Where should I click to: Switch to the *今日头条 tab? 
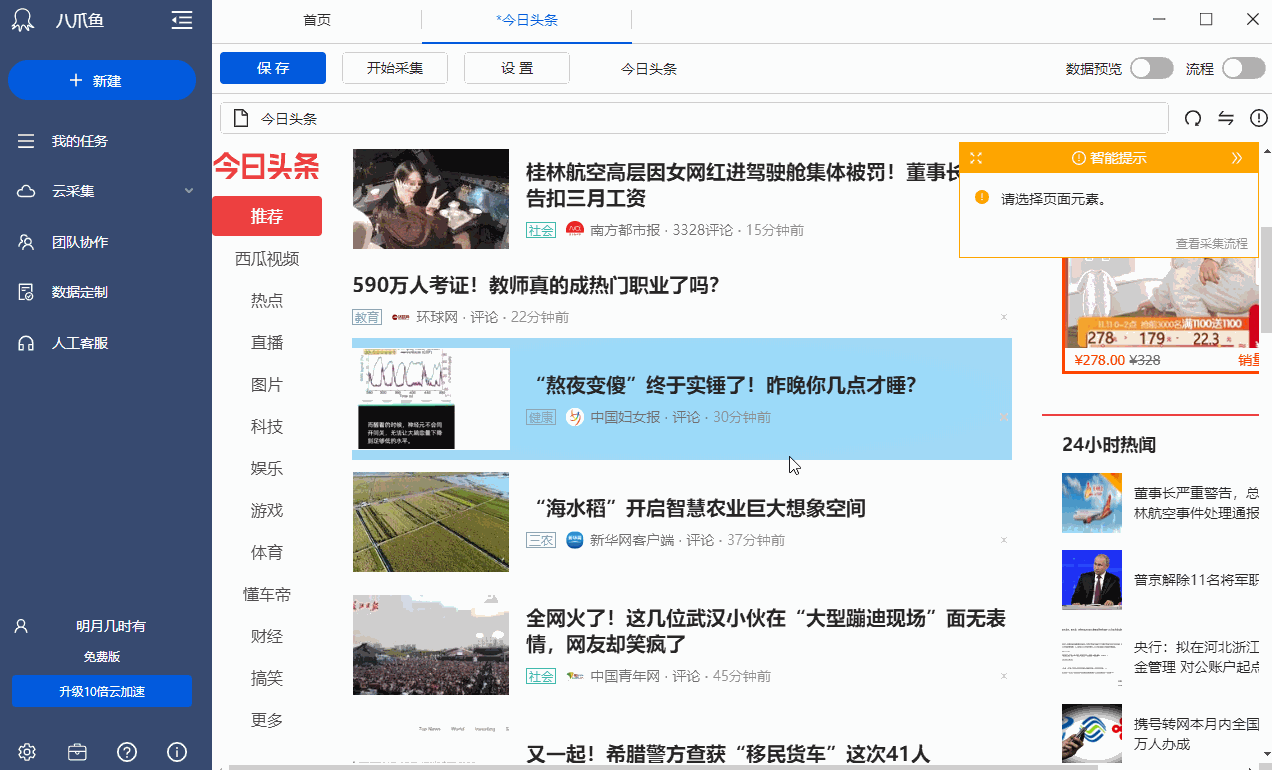point(527,20)
